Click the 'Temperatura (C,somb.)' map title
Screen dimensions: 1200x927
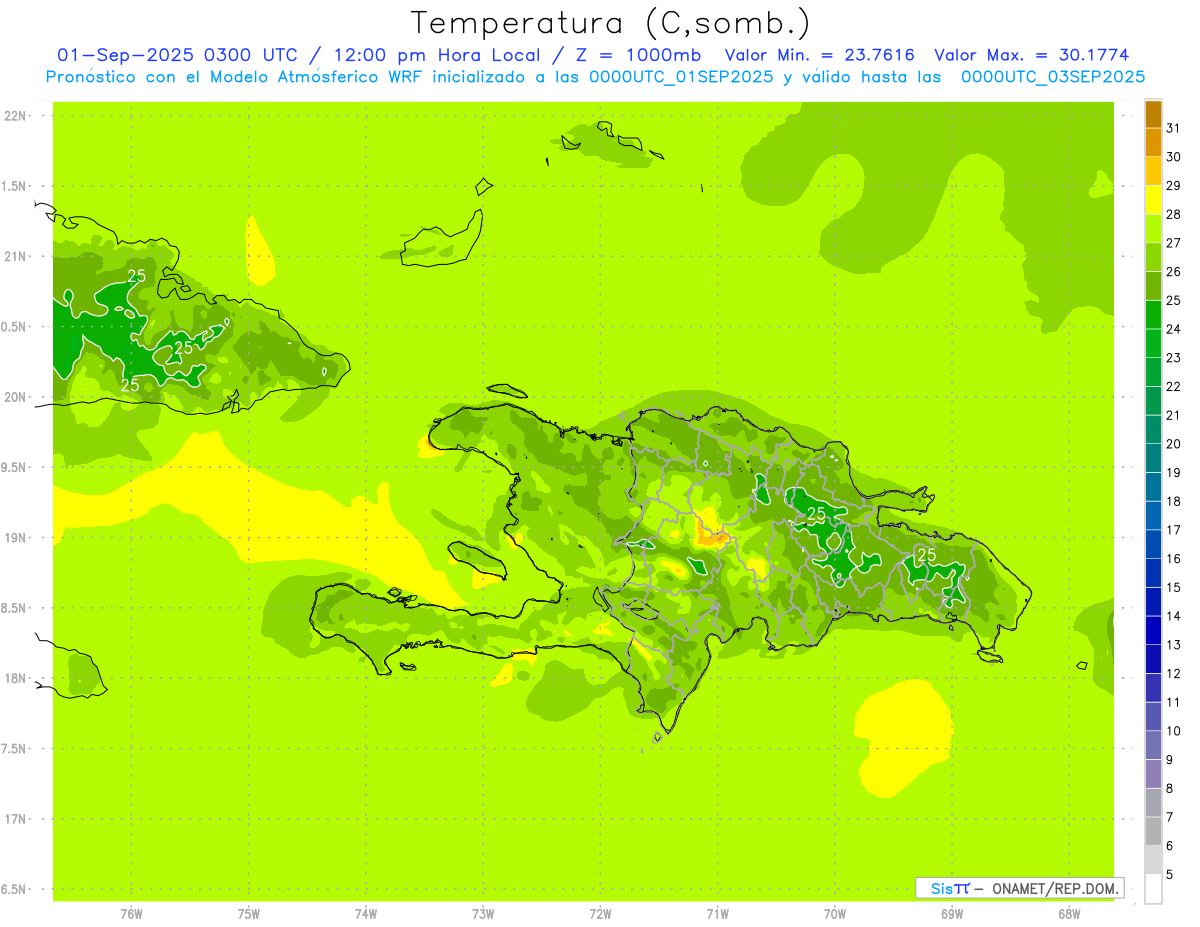(x=610, y=23)
